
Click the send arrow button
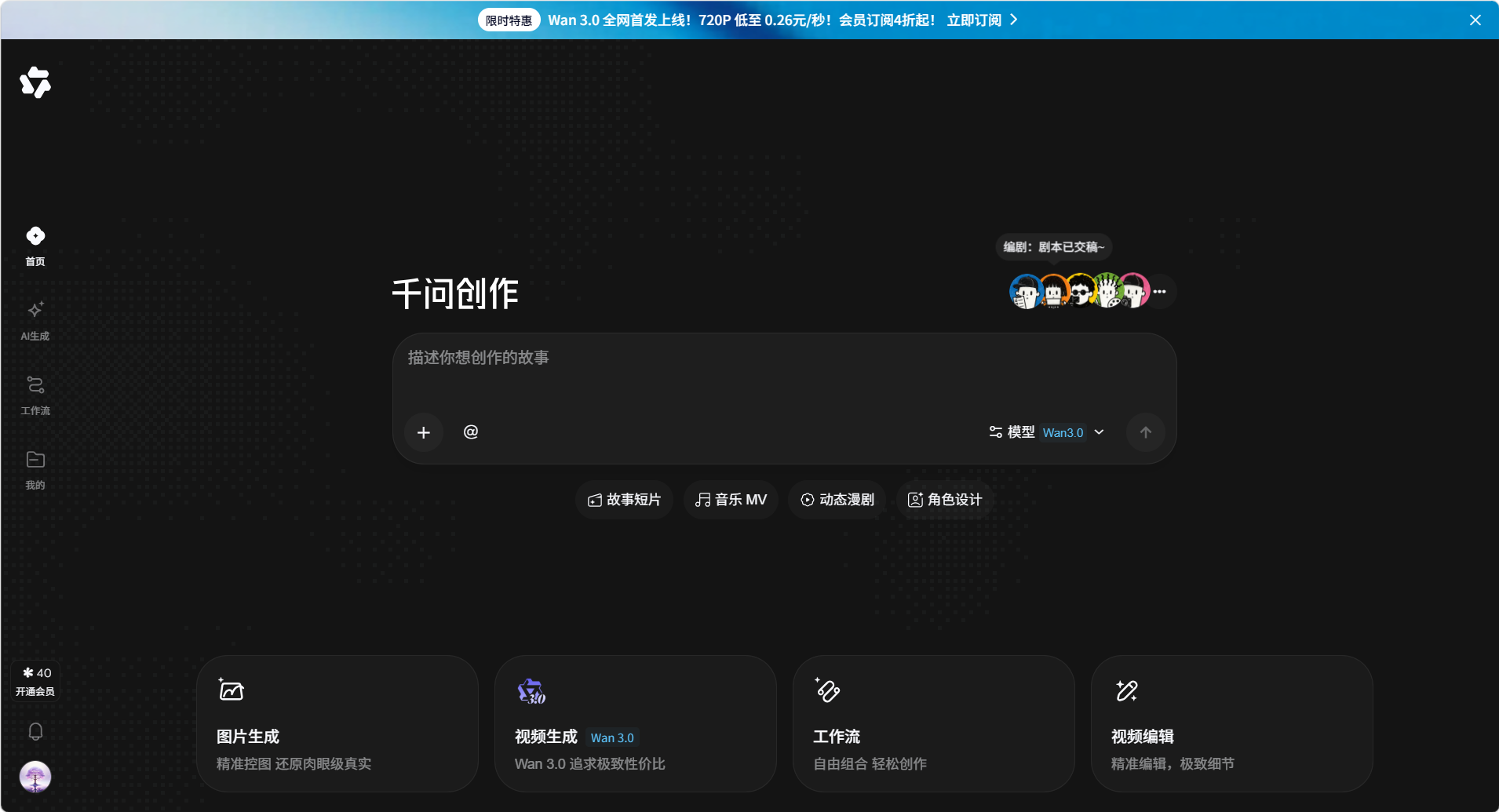point(1146,432)
